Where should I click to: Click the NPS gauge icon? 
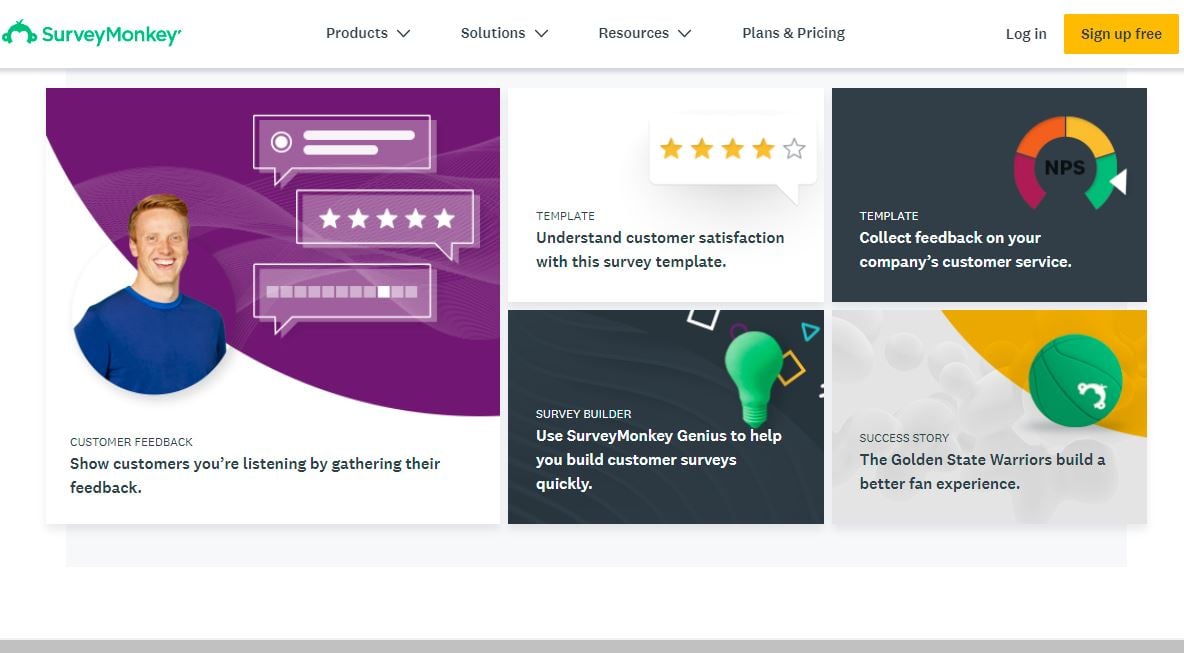[x=1069, y=163]
